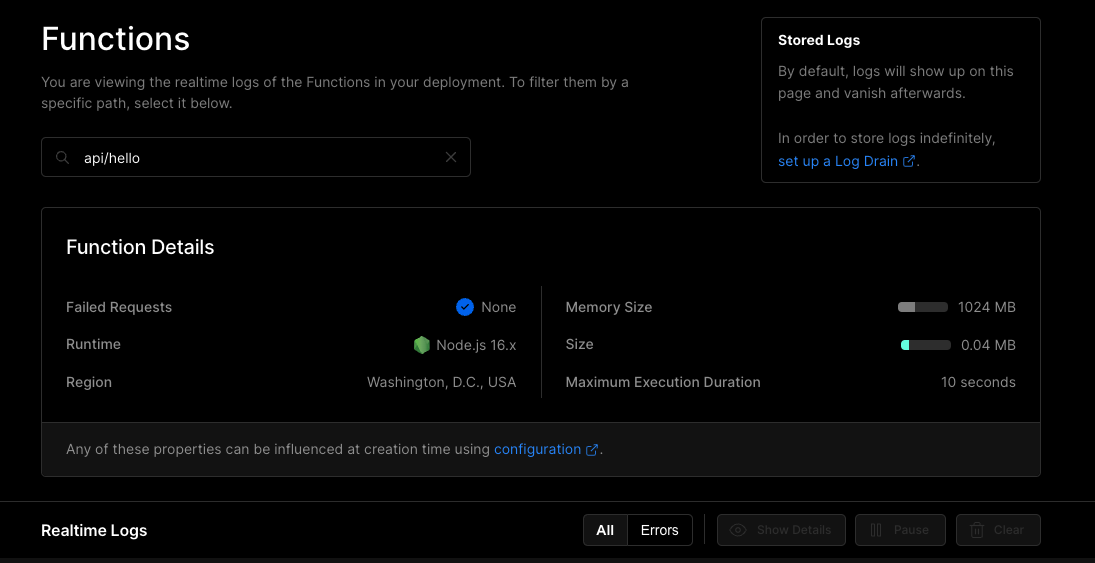Switch to the All logs tab
1095x563 pixels.
point(605,530)
